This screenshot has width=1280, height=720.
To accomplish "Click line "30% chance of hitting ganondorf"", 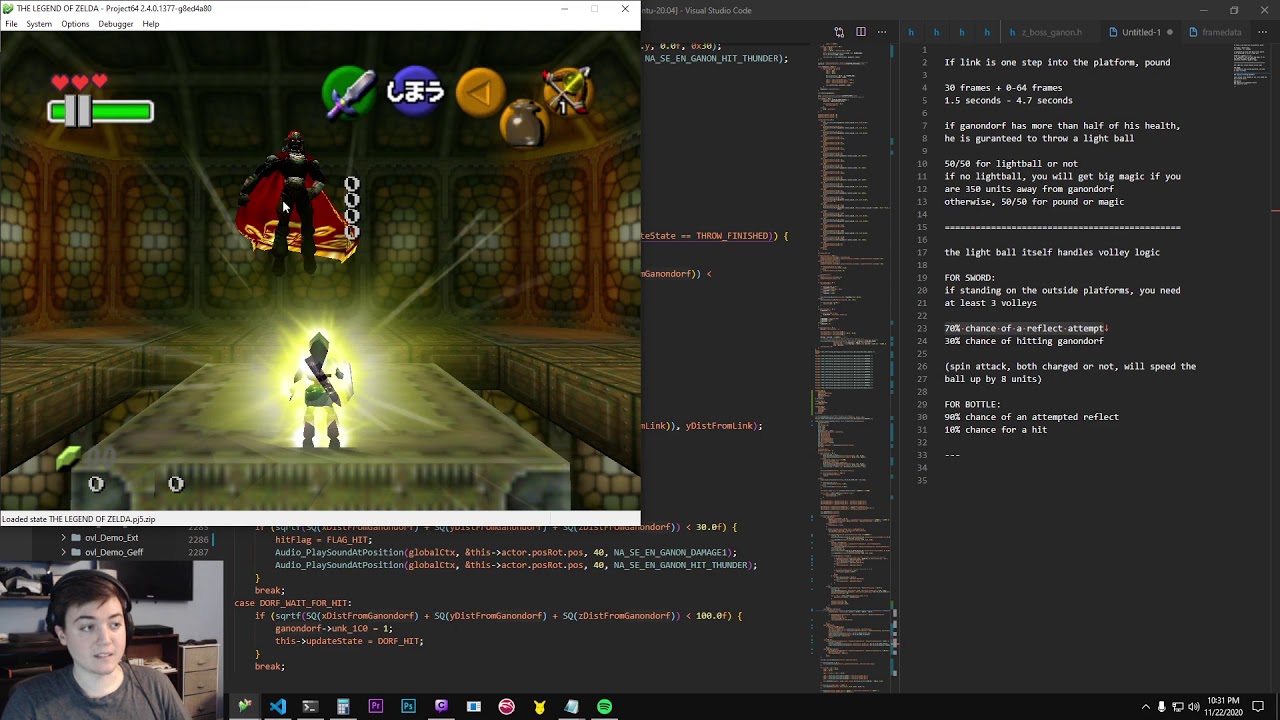I will pyautogui.click(x=1024, y=341).
